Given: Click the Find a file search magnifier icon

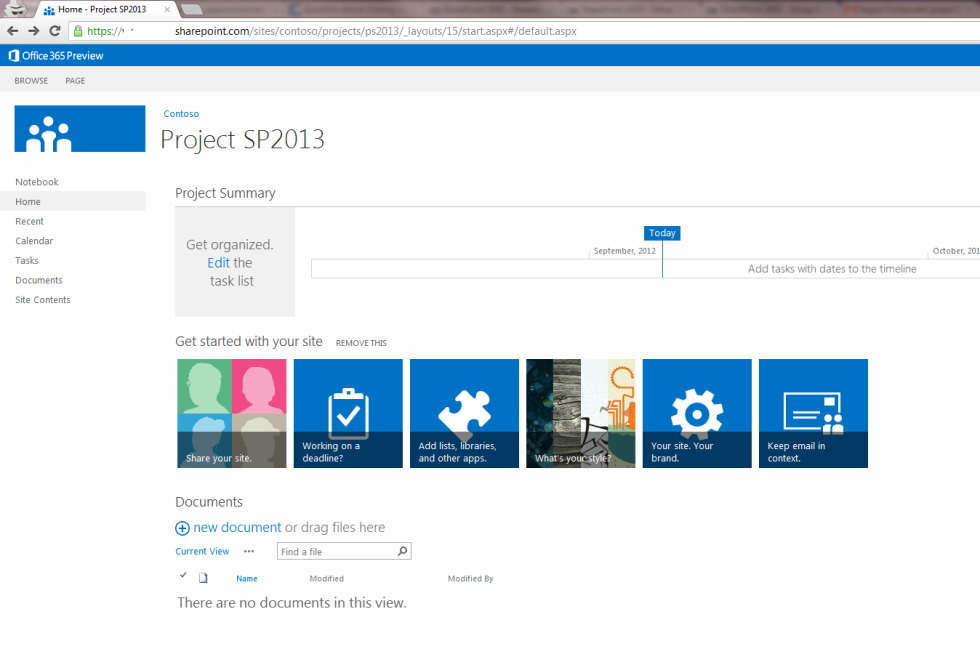Looking at the screenshot, I should coord(401,550).
